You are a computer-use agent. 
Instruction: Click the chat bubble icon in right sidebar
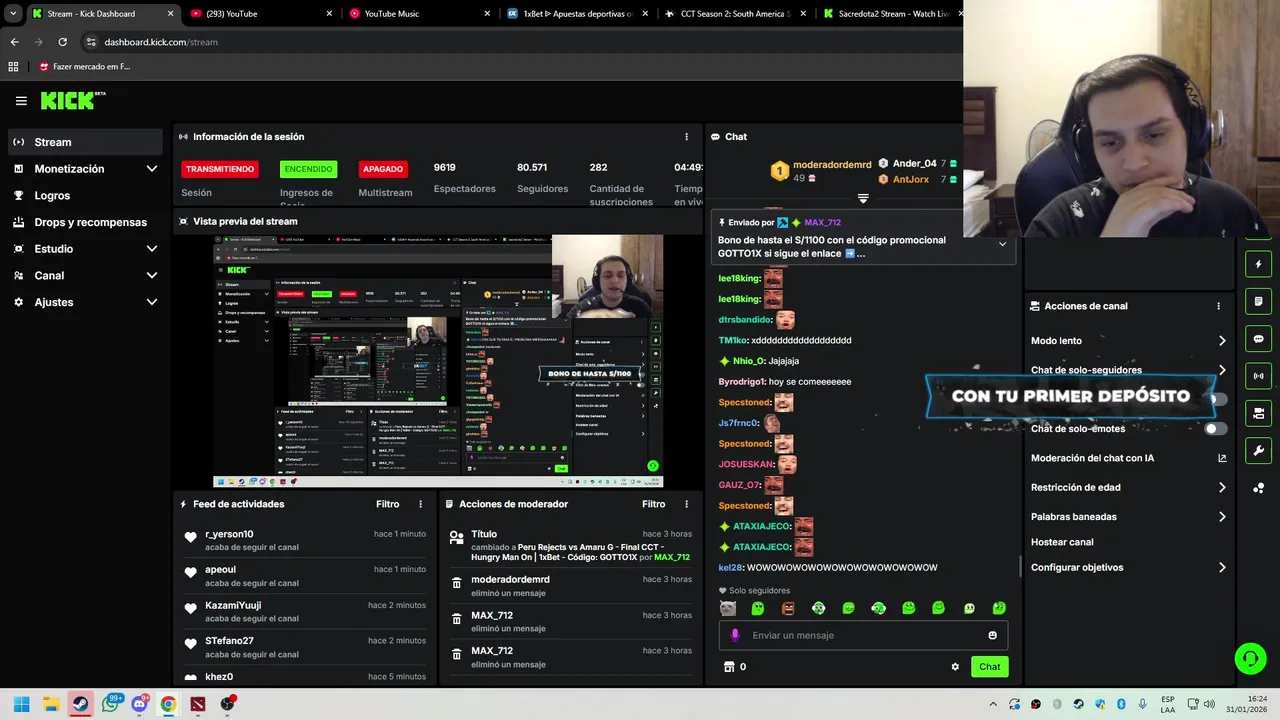[1258, 339]
